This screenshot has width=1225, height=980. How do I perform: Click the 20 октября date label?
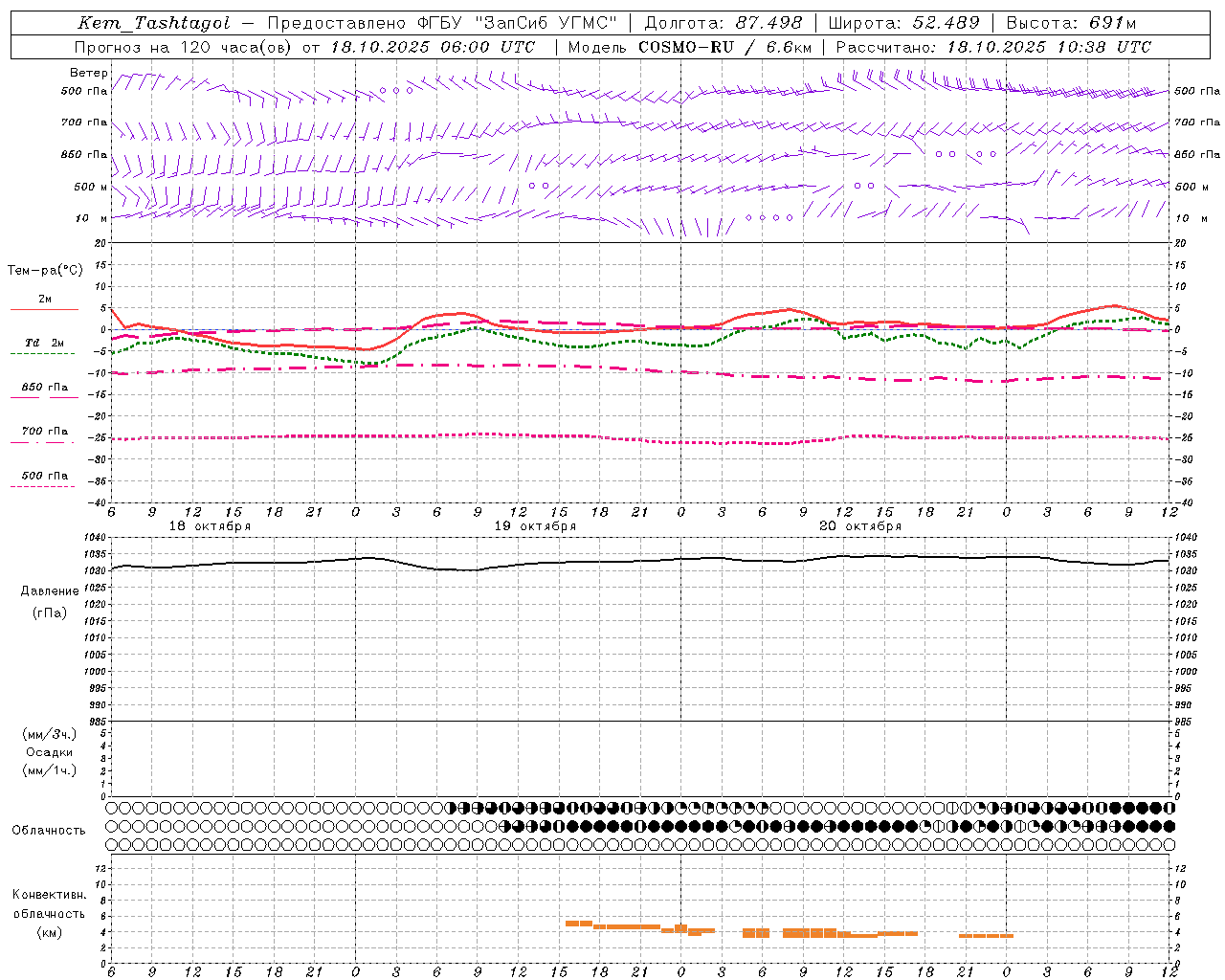coord(861,526)
